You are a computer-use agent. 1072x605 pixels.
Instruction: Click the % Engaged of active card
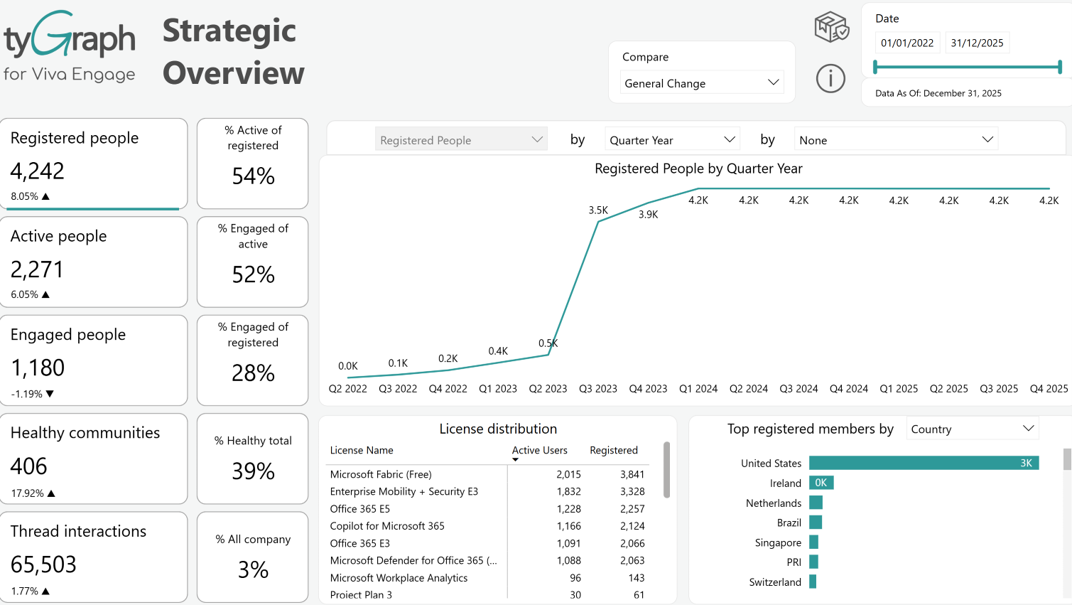click(x=253, y=262)
